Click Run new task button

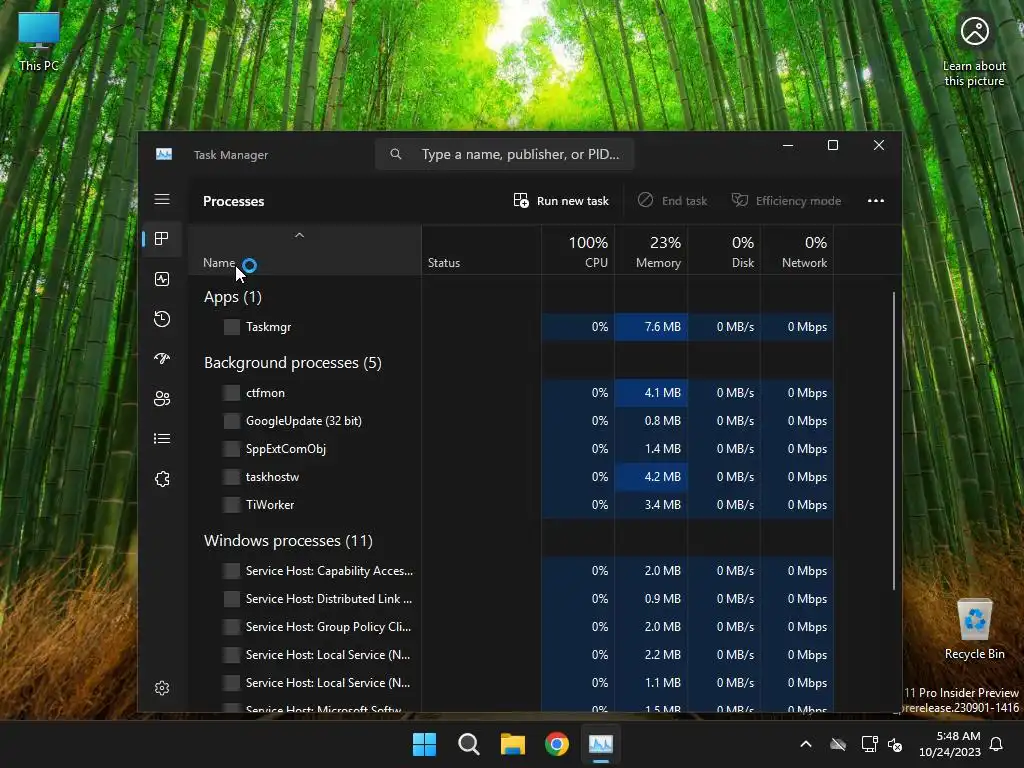click(x=561, y=200)
